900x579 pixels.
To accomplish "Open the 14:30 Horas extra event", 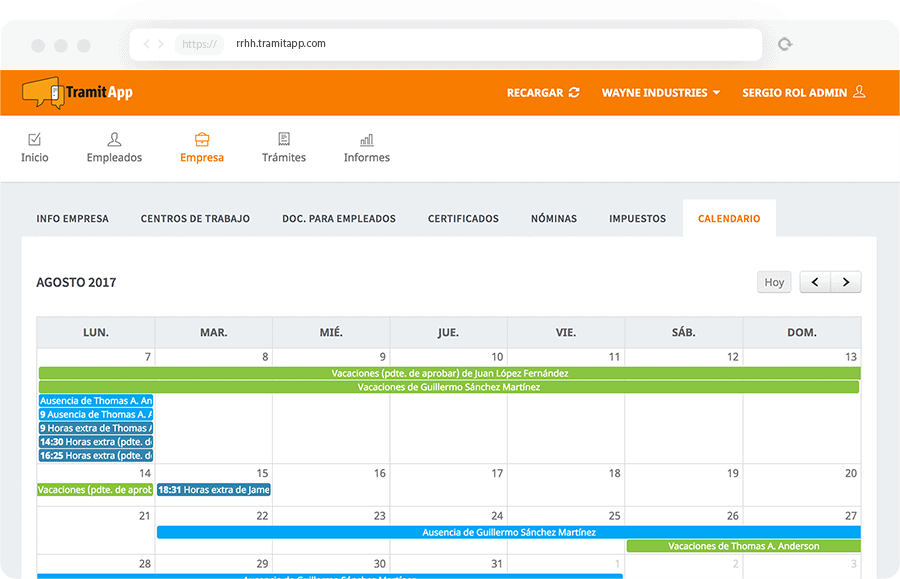I will tap(96, 442).
